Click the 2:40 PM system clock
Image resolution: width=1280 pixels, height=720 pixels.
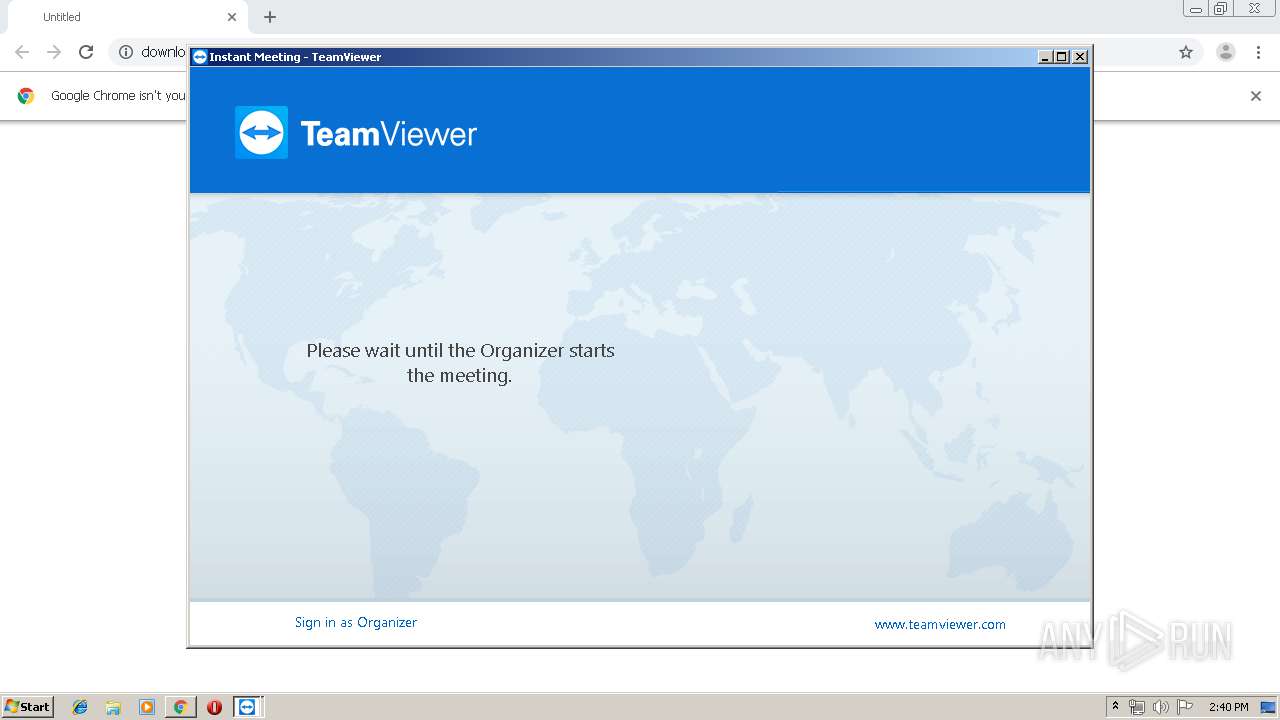[x=1228, y=707]
